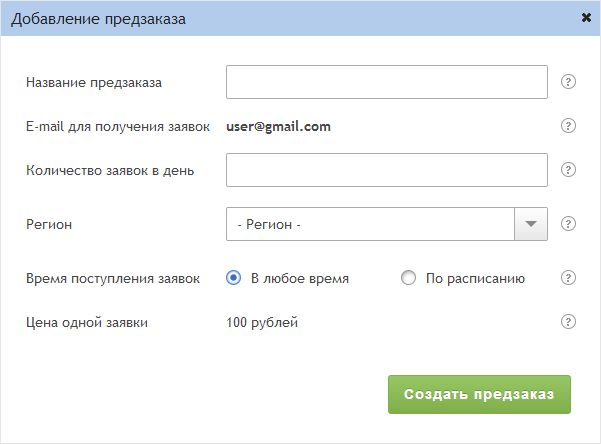Image resolution: width=601 pixels, height=444 pixels.
Task: Click the user@gmail.com email address
Action: (x=278, y=126)
